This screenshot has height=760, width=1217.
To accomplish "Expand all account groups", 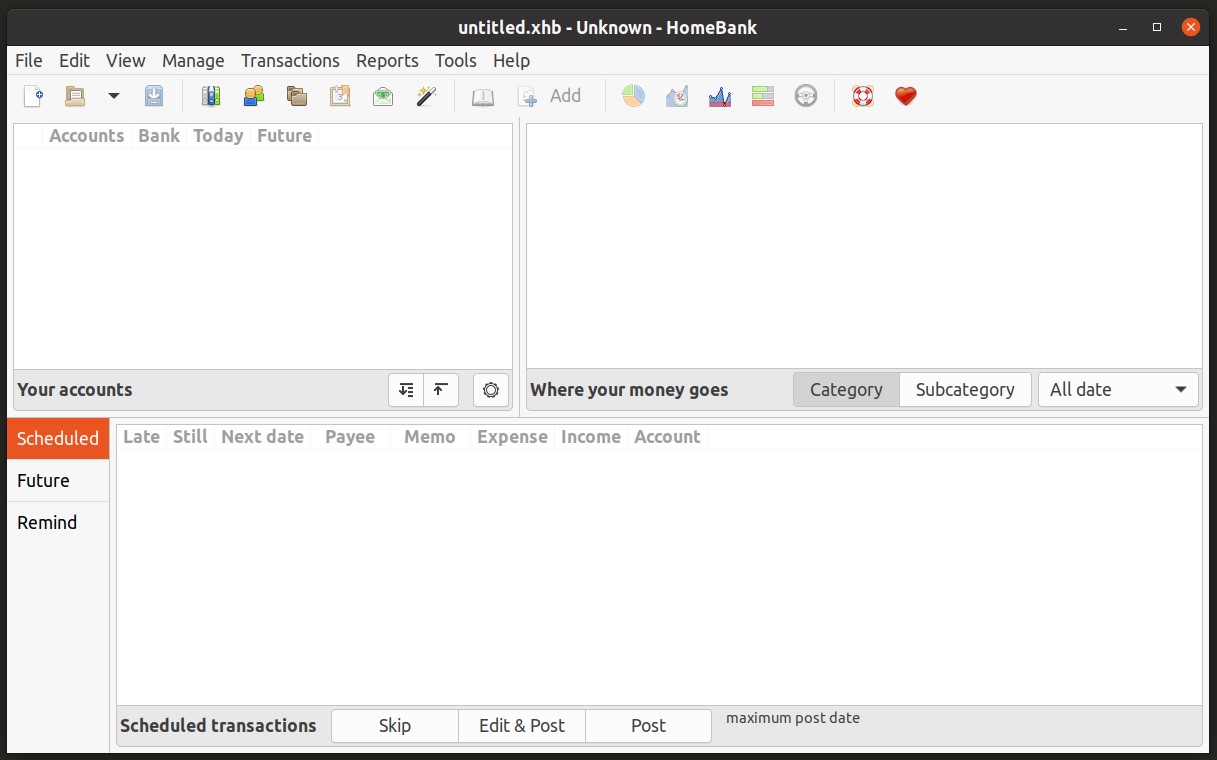I will click(x=406, y=390).
